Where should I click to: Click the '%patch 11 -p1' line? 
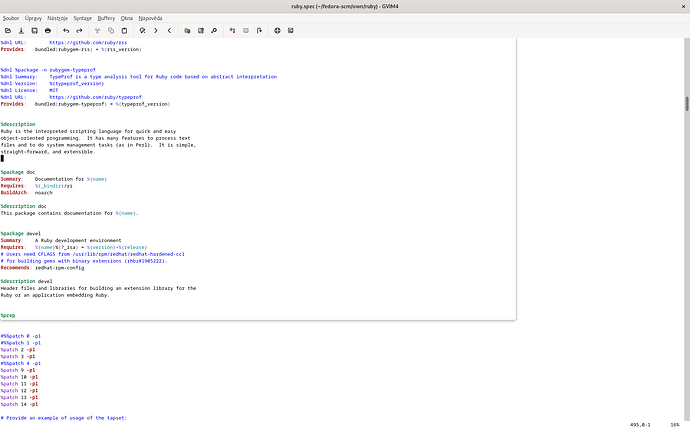coord(19,384)
